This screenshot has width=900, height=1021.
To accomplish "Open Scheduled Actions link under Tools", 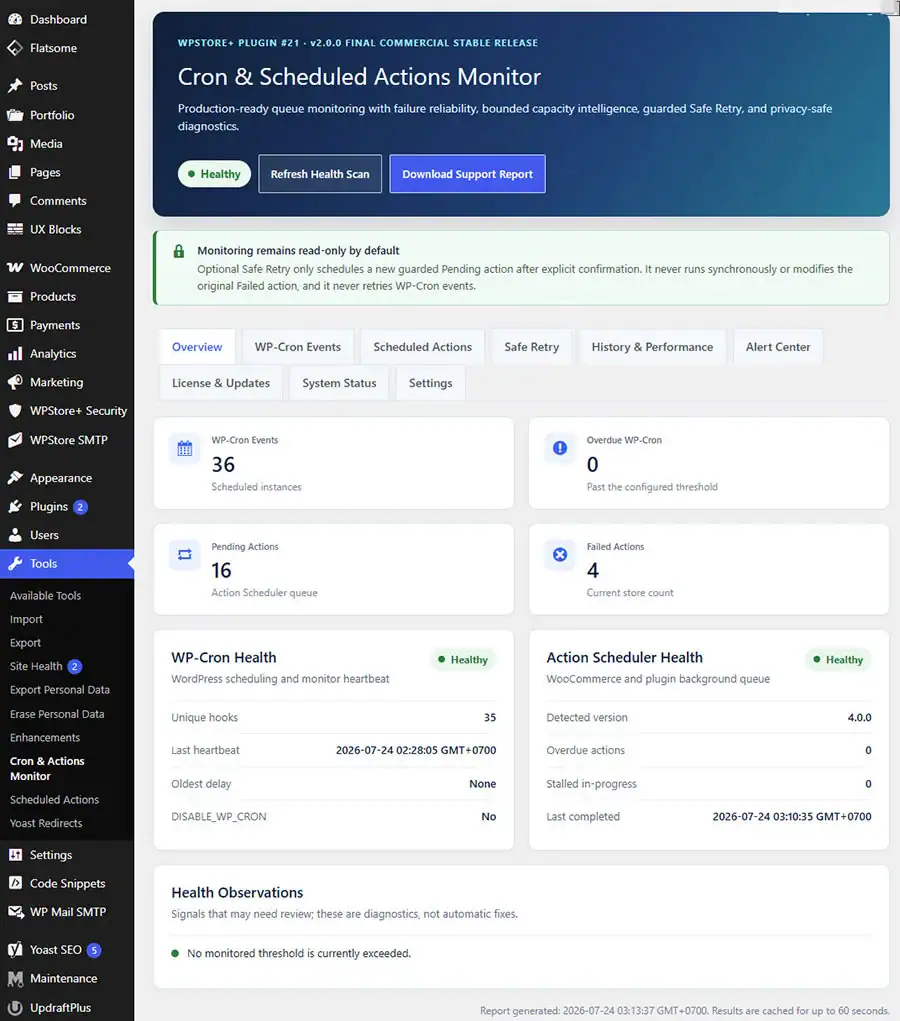I will (54, 800).
